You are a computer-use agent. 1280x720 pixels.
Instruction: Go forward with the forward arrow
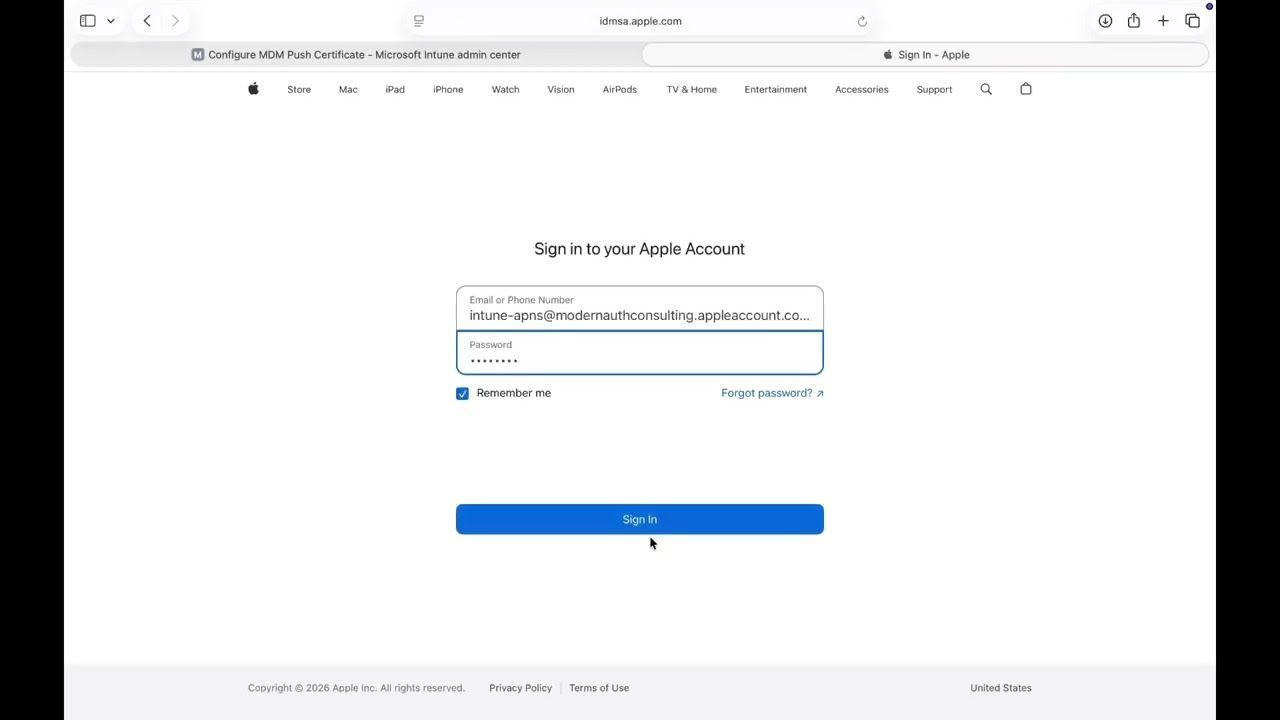[x=175, y=21]
